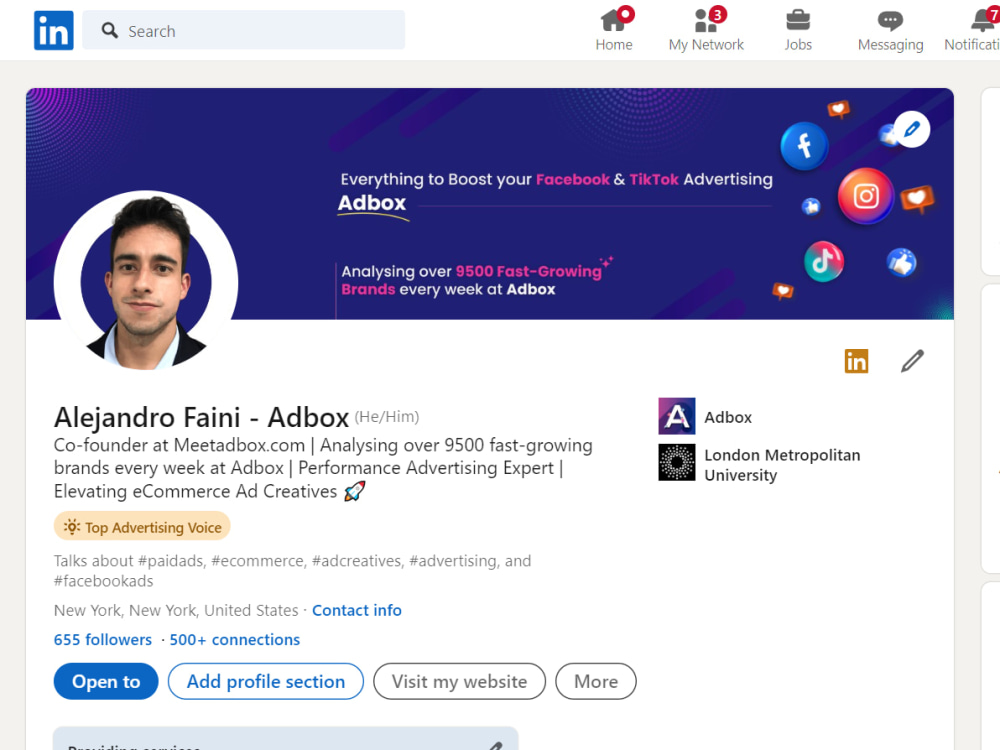Open the My Network icon
1000x750 pixels.
click(x=706, y=22)
